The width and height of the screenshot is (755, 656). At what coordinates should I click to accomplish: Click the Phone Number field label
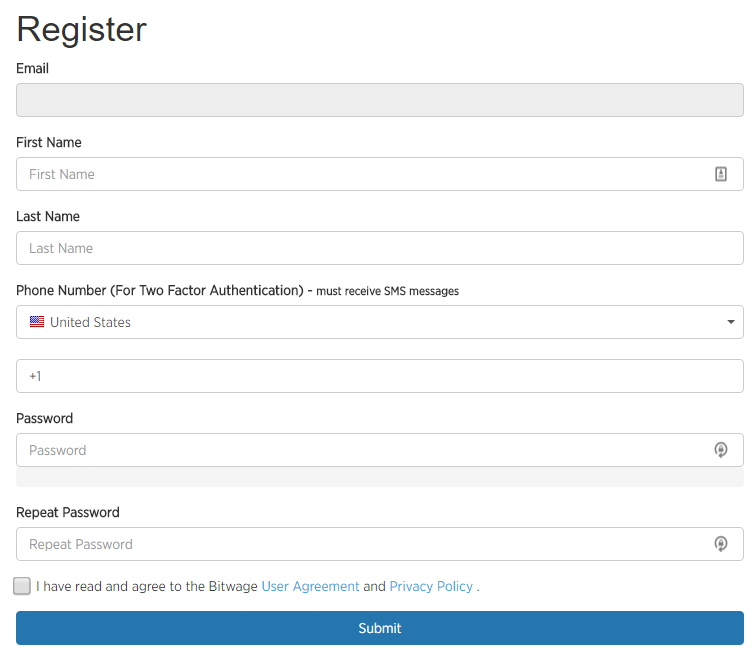click(237, 290)
